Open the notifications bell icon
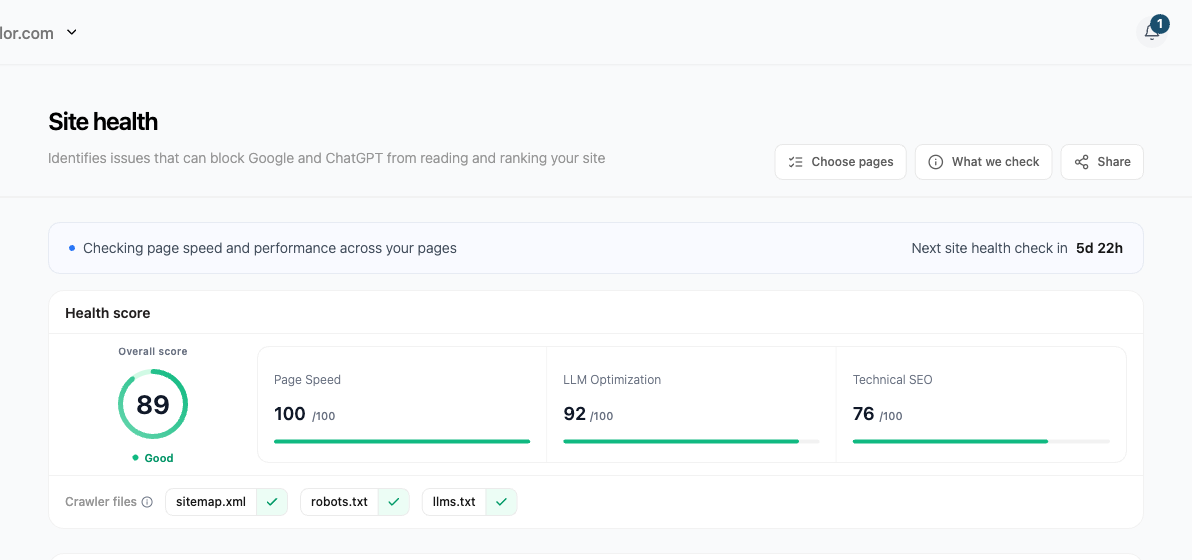Screen dimensions: 1192x560 1152,32
